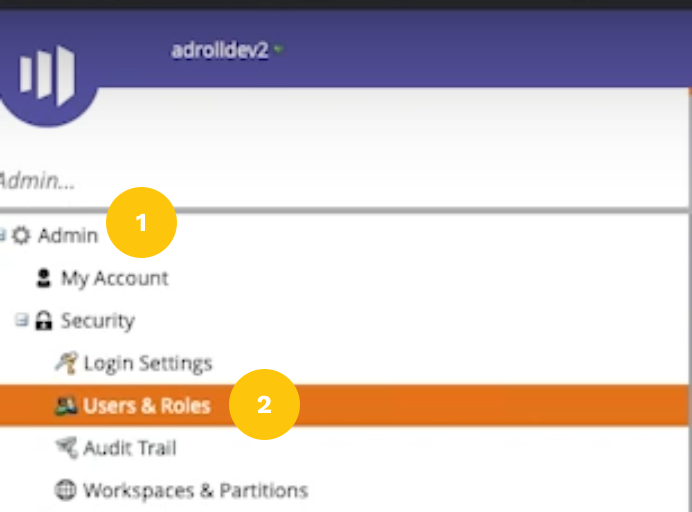Go to Workspaces & Partitions
692x512 pixels.
tap(195, 490)
